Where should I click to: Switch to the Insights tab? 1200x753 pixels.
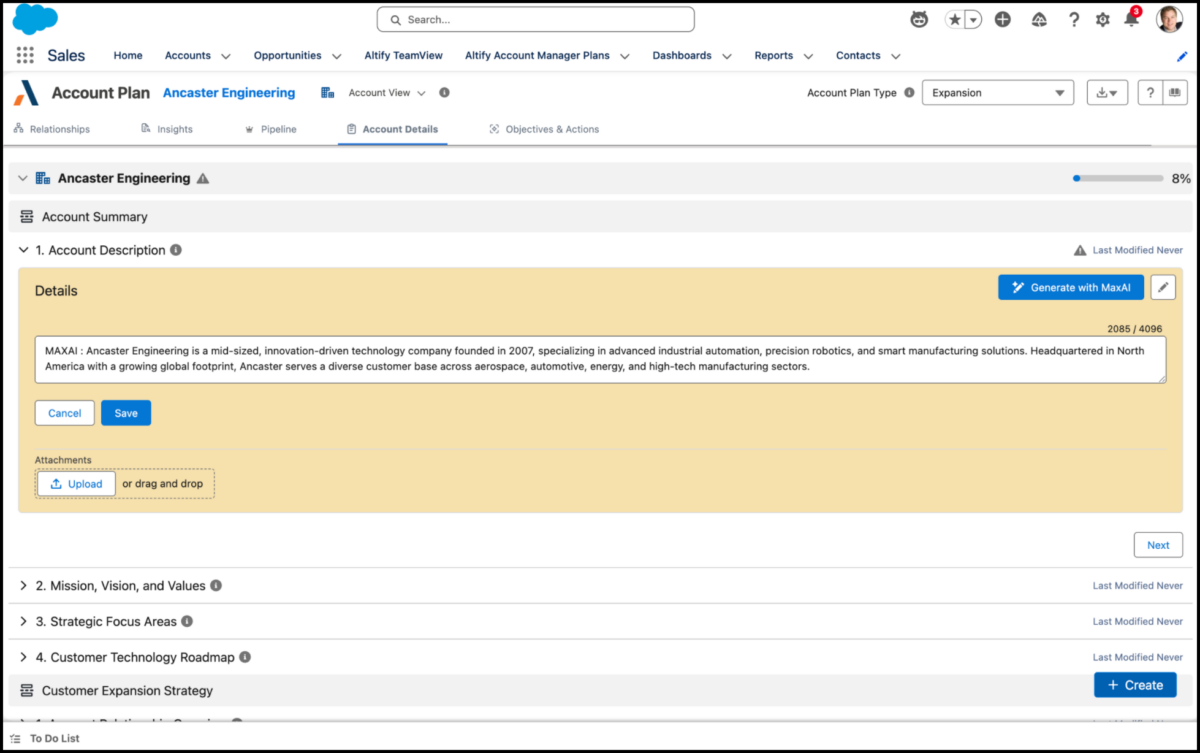(167, 129)
